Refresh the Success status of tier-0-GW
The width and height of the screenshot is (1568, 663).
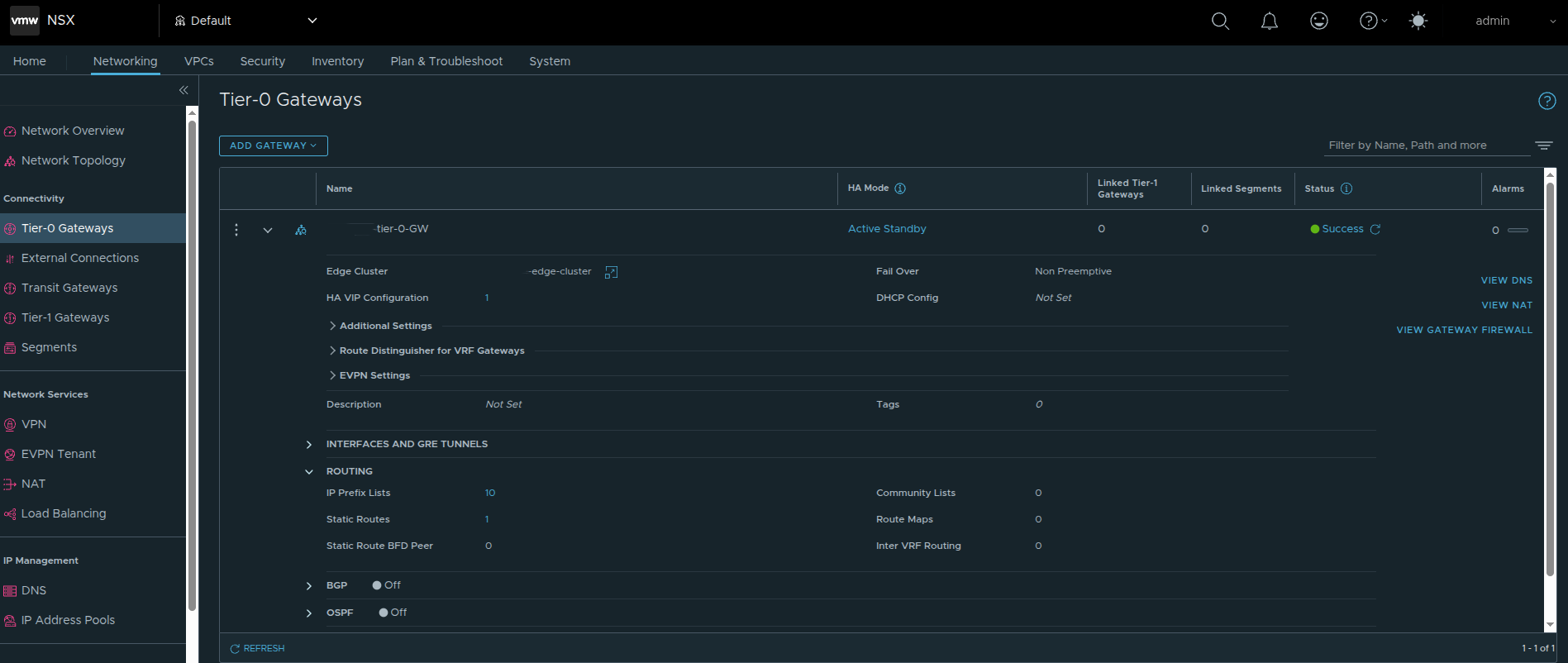pyautogui.click(x=1375, y=229)
